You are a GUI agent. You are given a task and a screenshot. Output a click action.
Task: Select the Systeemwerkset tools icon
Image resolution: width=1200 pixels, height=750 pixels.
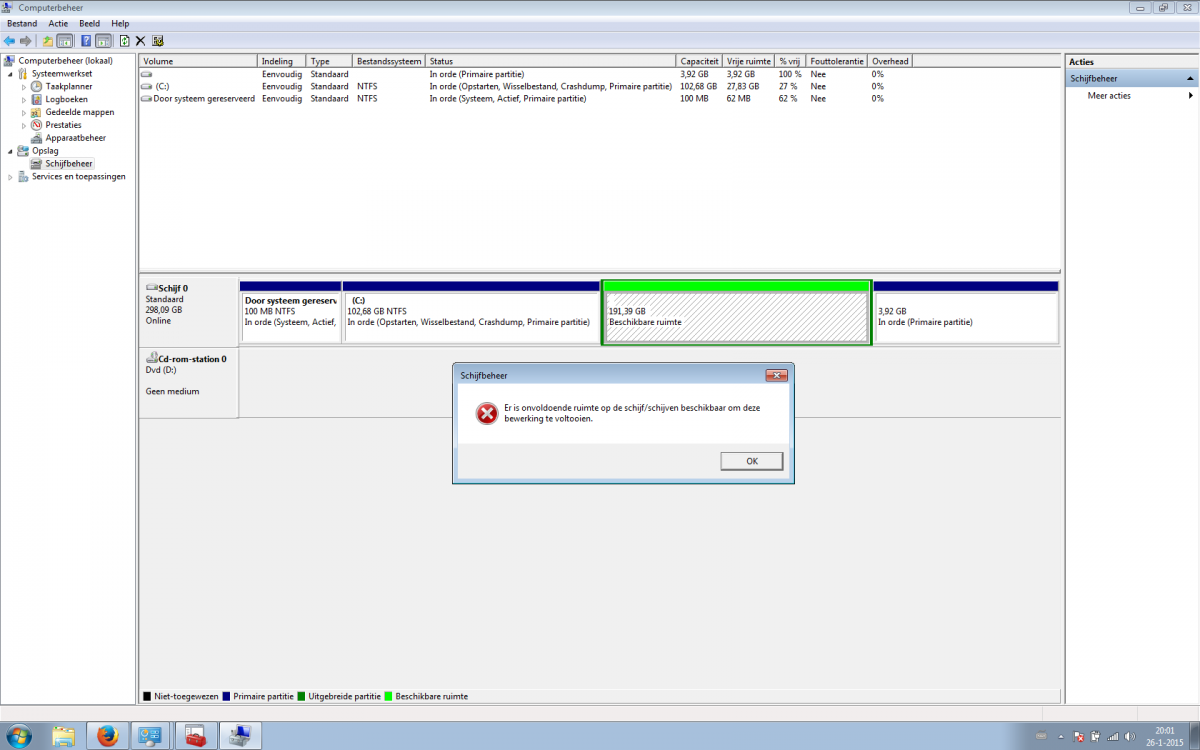(x=23, y=74)
